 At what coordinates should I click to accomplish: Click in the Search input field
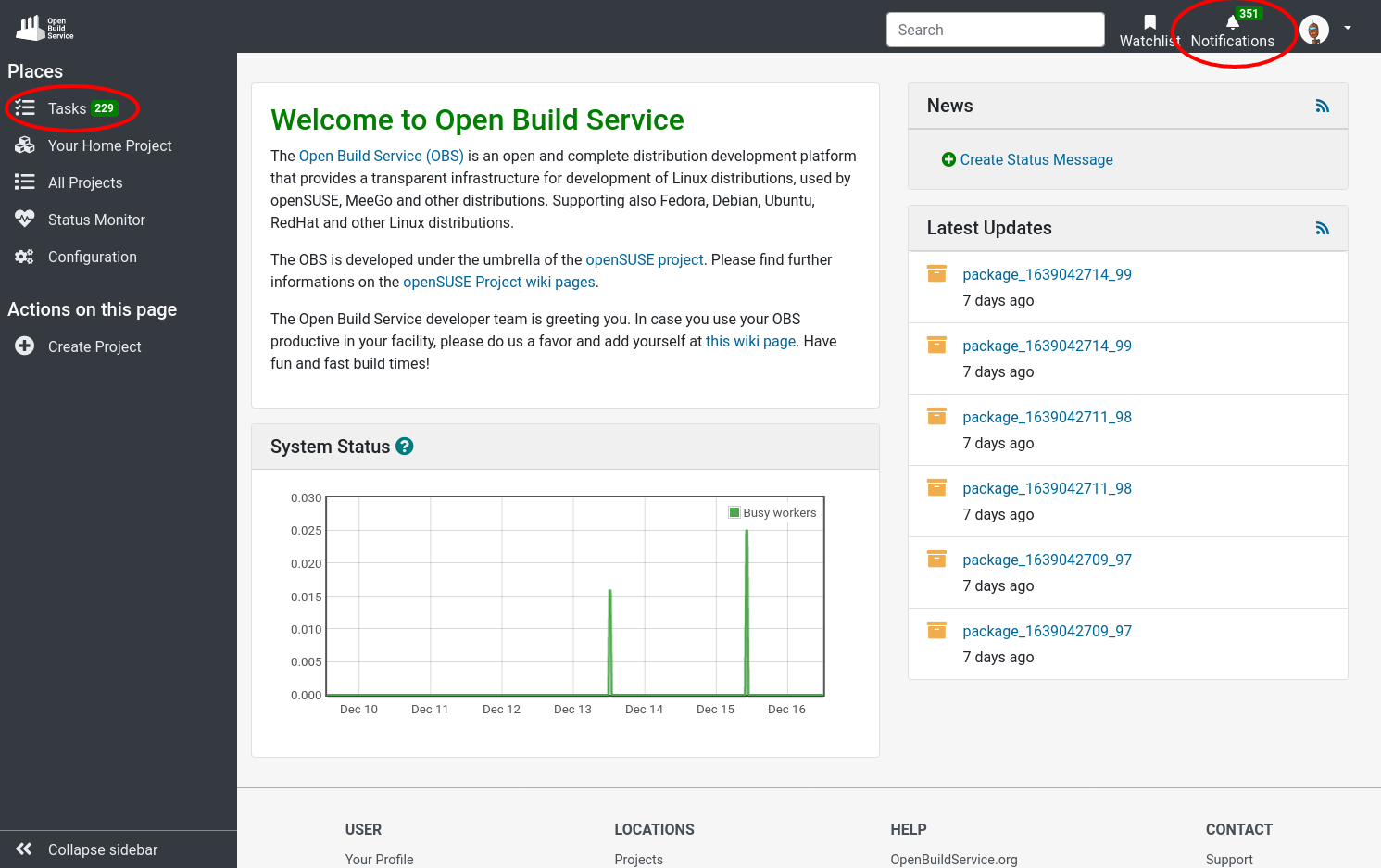pos(995,30)
